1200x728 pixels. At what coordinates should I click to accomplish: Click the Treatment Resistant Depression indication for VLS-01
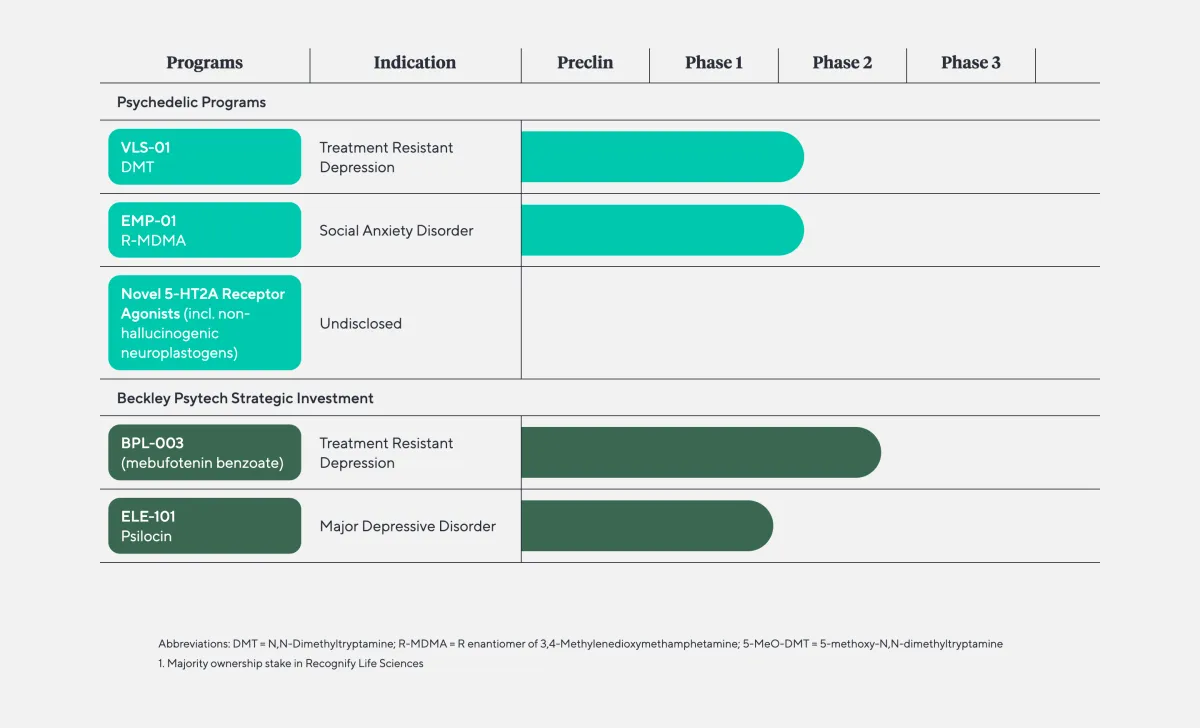[x=386, y=157]
